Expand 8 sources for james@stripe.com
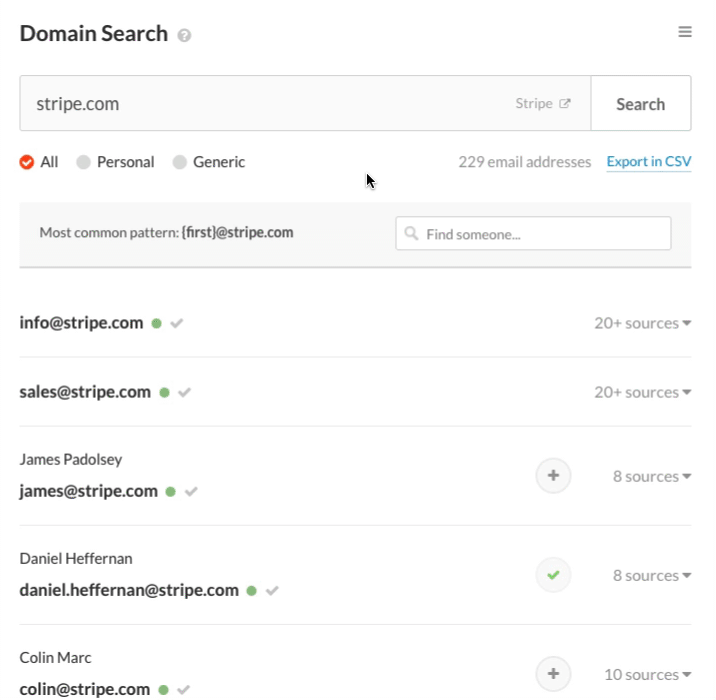Viewport: 716px width, 700px height. [652, 476]
